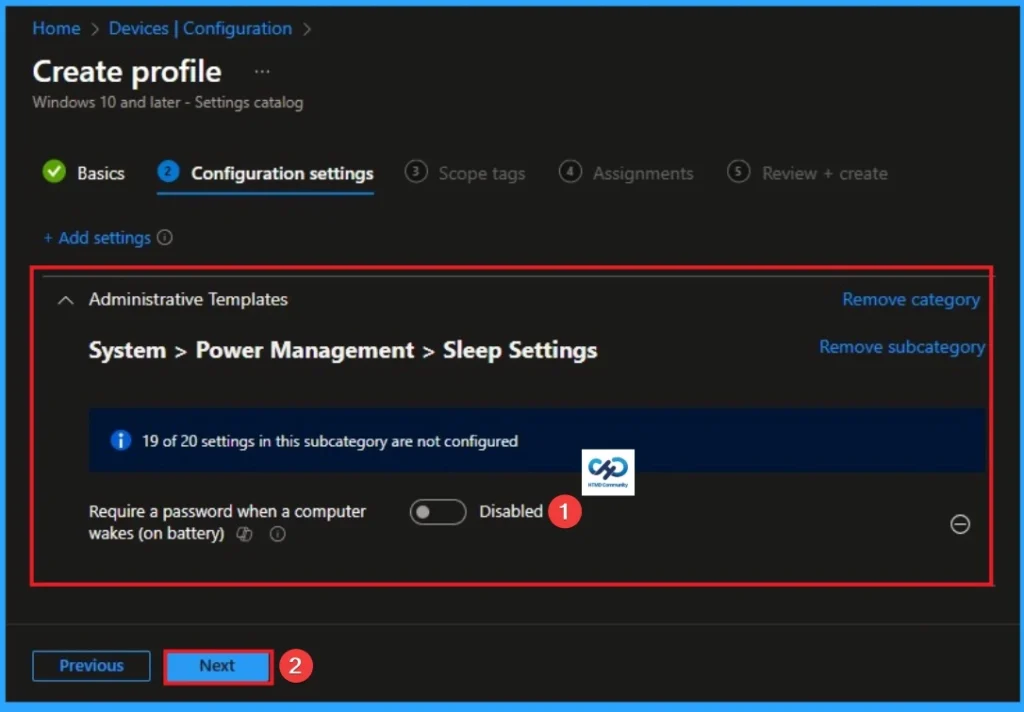
Task: Open Add settings
Action: 99,238
